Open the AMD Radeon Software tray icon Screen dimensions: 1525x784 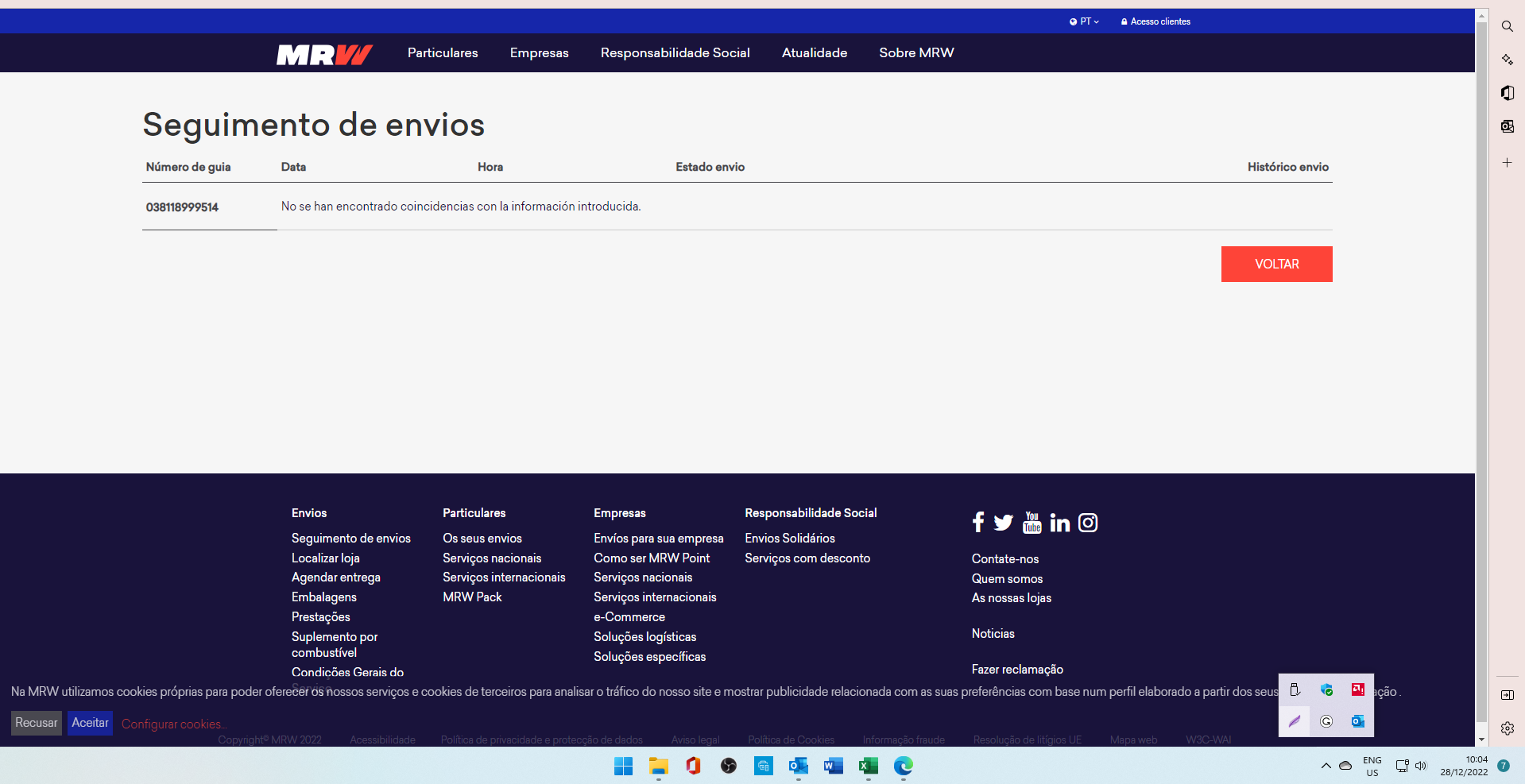tap(1358, 689)
